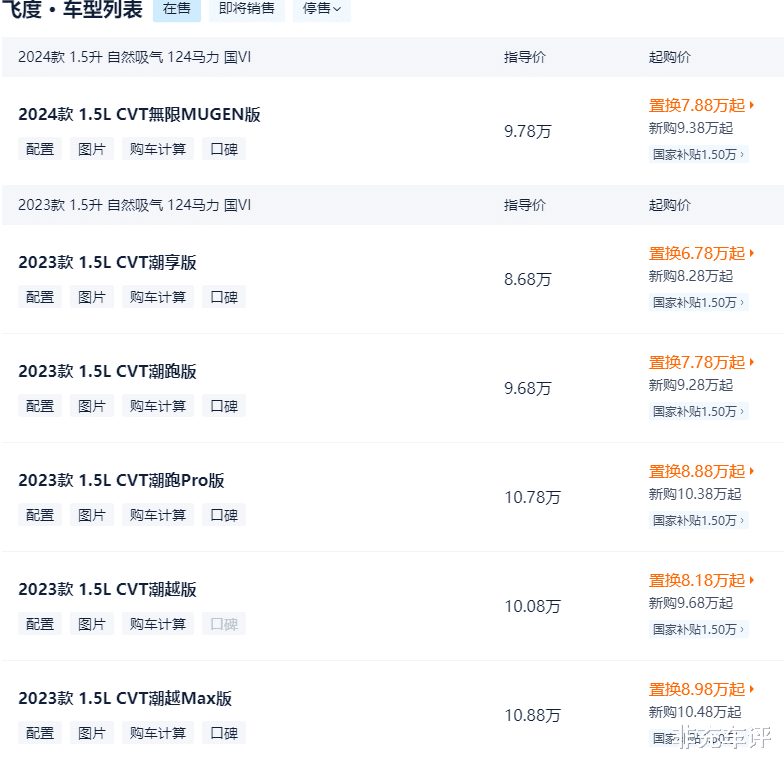Open 2024款 1.5L CVT無限MUGEN版 model link

pos(139,114)
